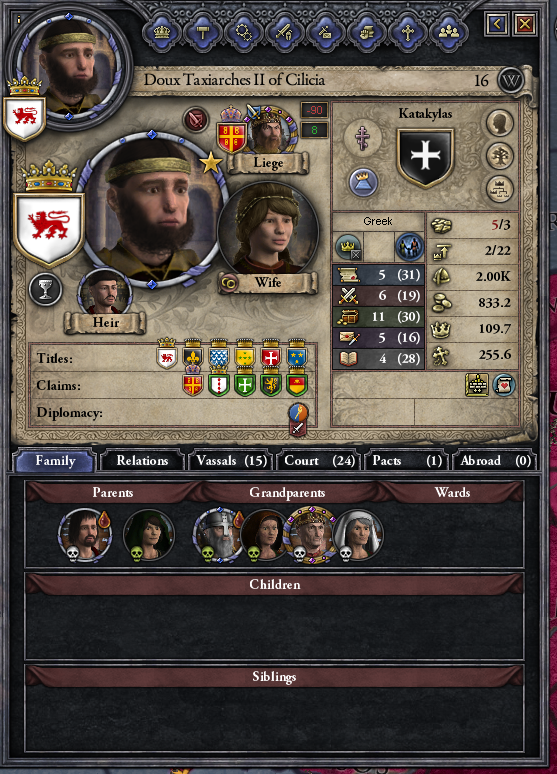Open the religion cross icon in top bar
The image size is (557, 774).
click(x=407, y=33)
